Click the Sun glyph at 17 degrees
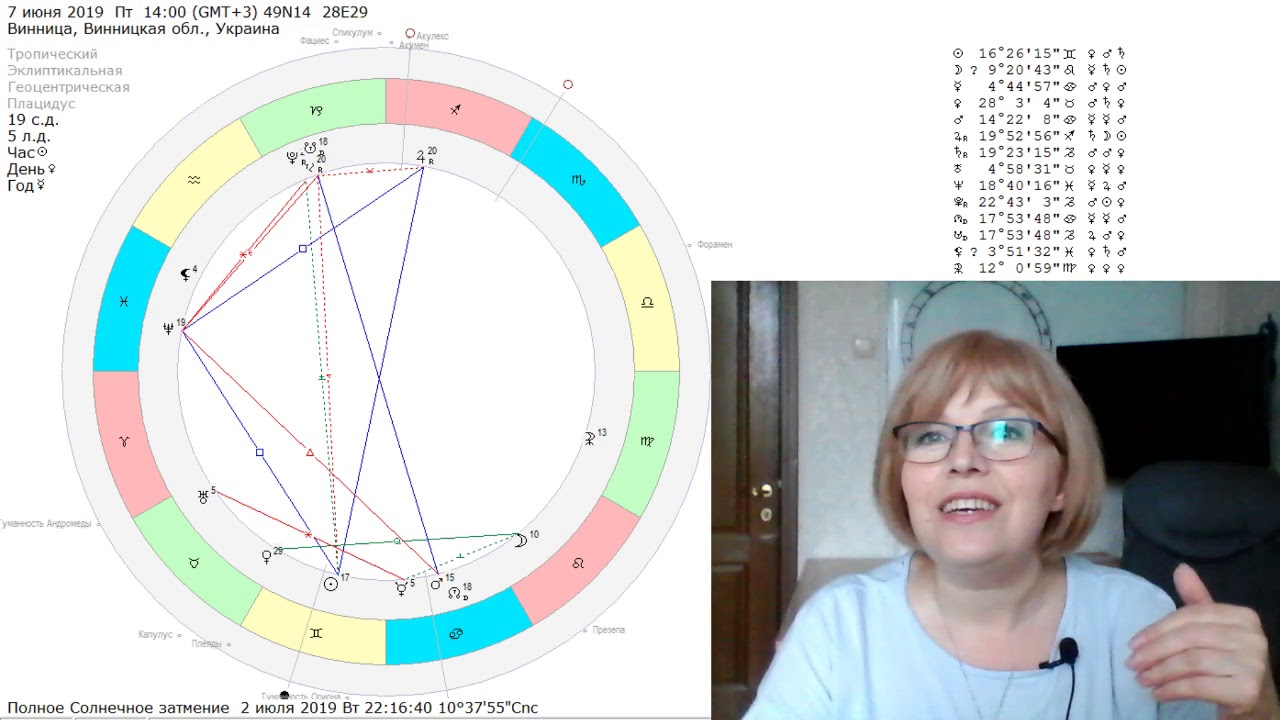 coord(331,583)
